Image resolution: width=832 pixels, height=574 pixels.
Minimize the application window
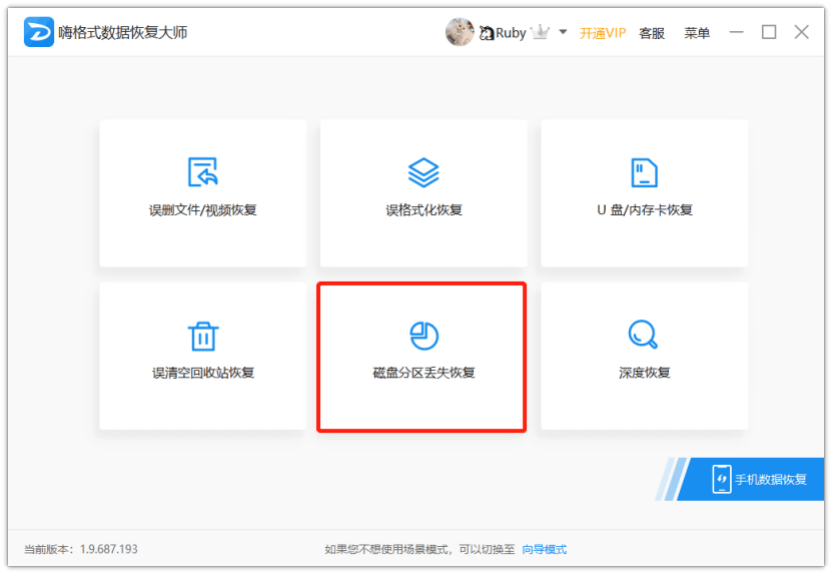736,32
